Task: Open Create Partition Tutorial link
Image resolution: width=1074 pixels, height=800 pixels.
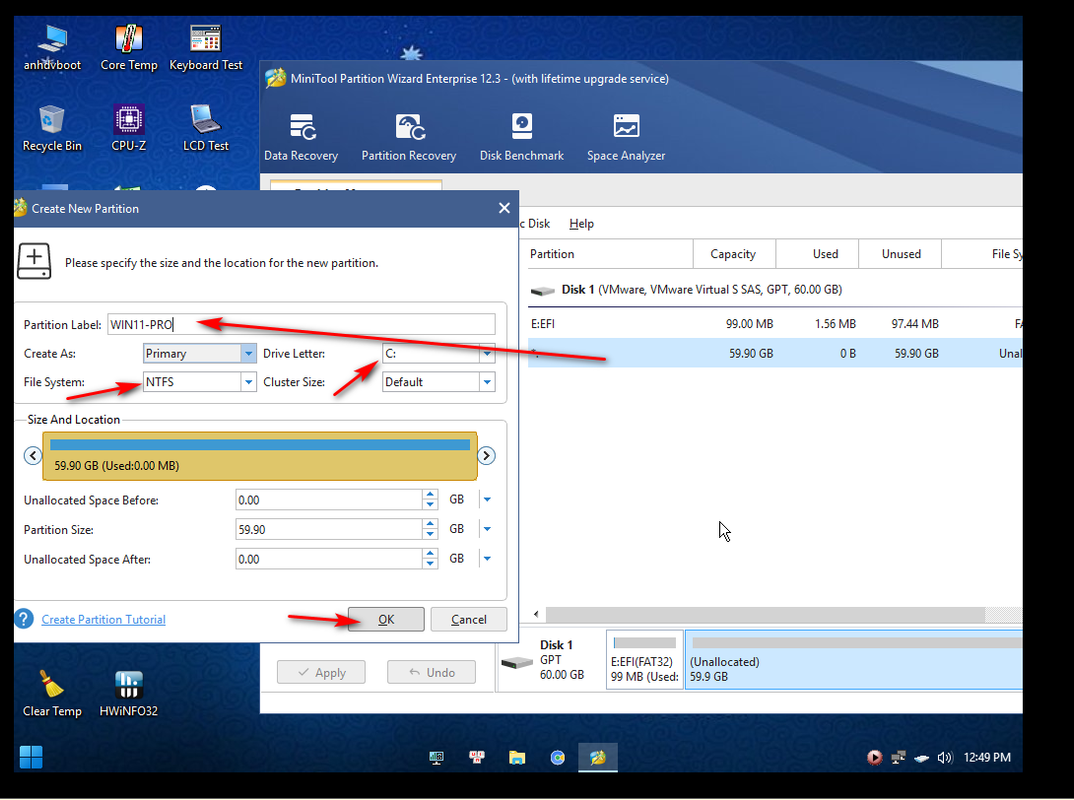Action: [103, 619]
